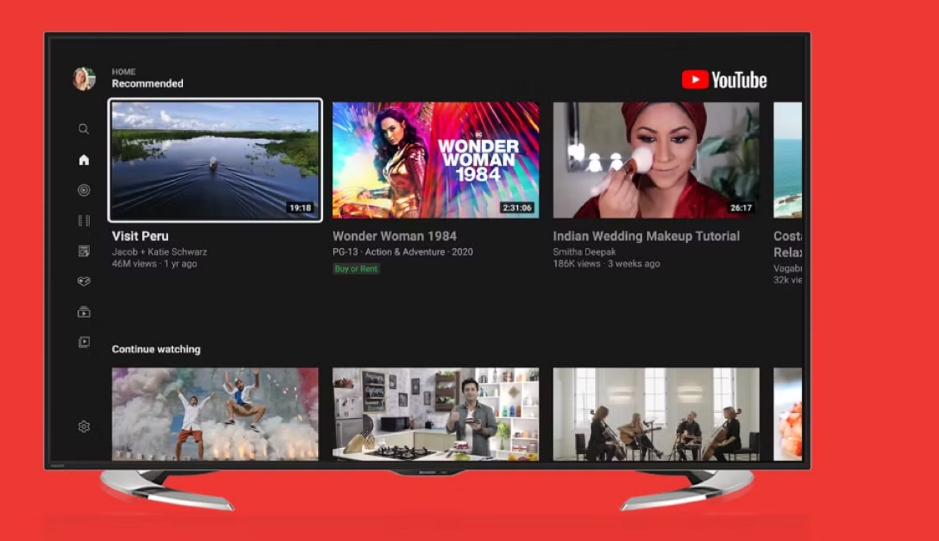Screen dimensions: 939x541
Task: Open the profile avatar in top-left corner
Action: pyautogui.click(x=84, y=79)
